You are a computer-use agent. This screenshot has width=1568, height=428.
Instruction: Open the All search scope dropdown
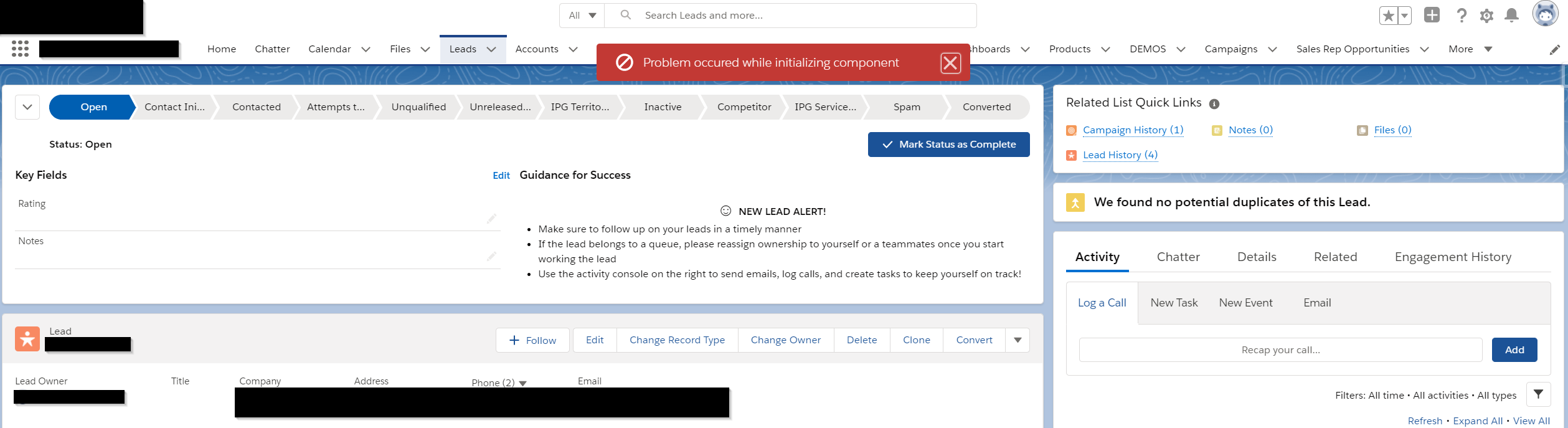coord(582,16)
